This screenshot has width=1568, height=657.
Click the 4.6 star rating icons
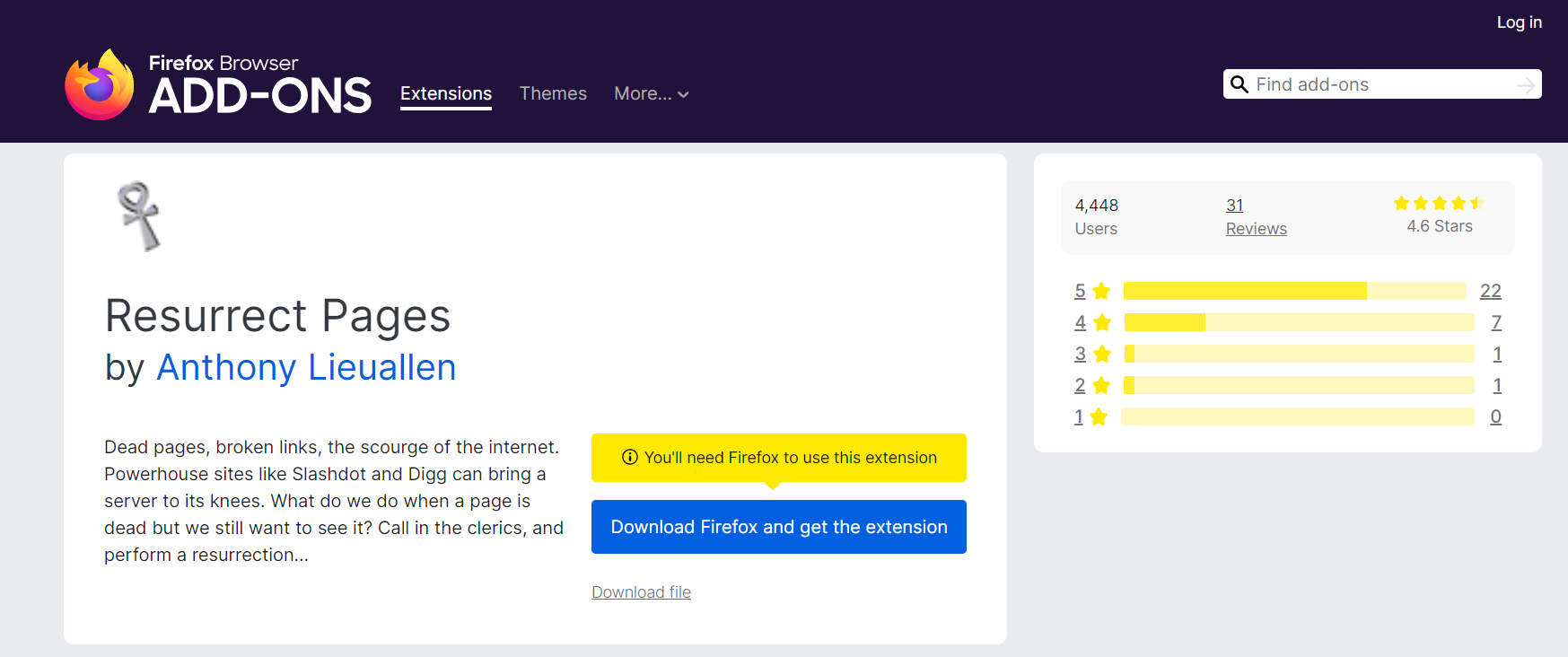[x=1439, y=203]
